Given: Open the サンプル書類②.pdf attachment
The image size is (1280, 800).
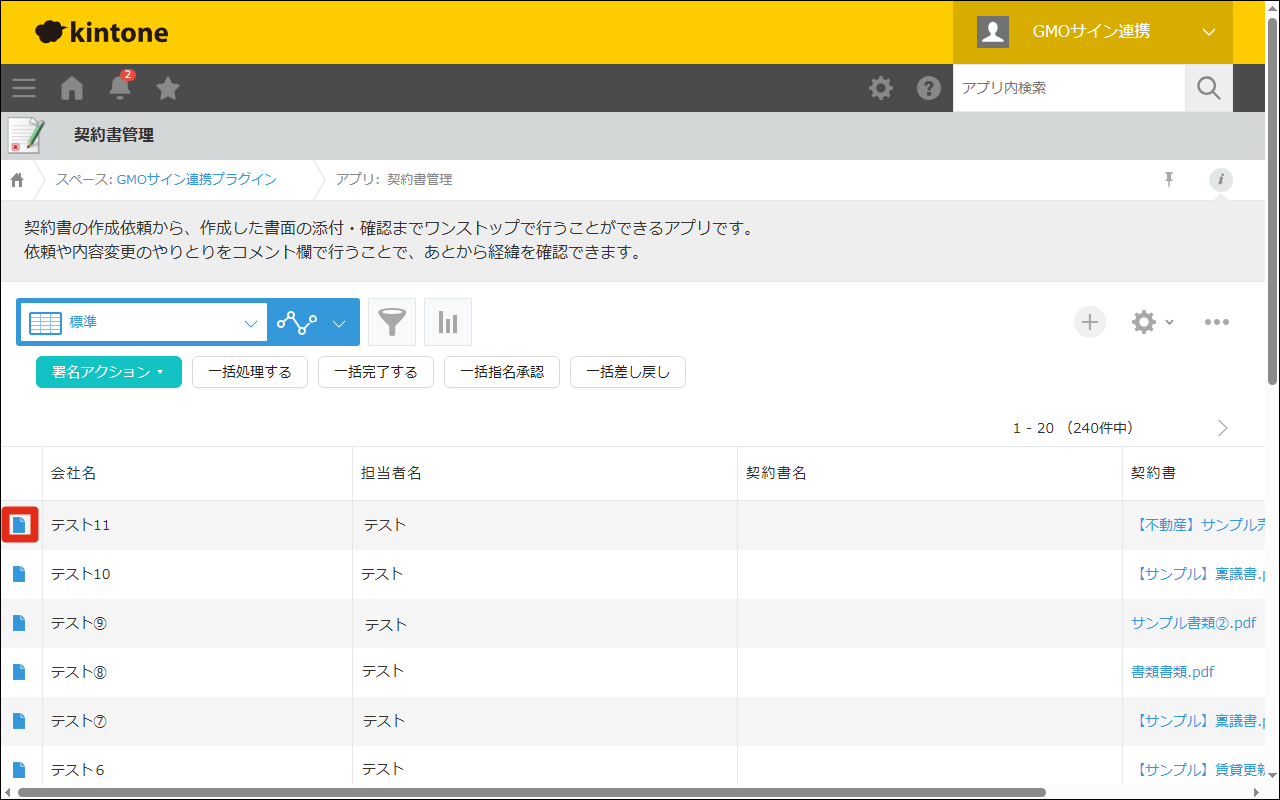Looking at the screenshot, I should point(1193,623).
